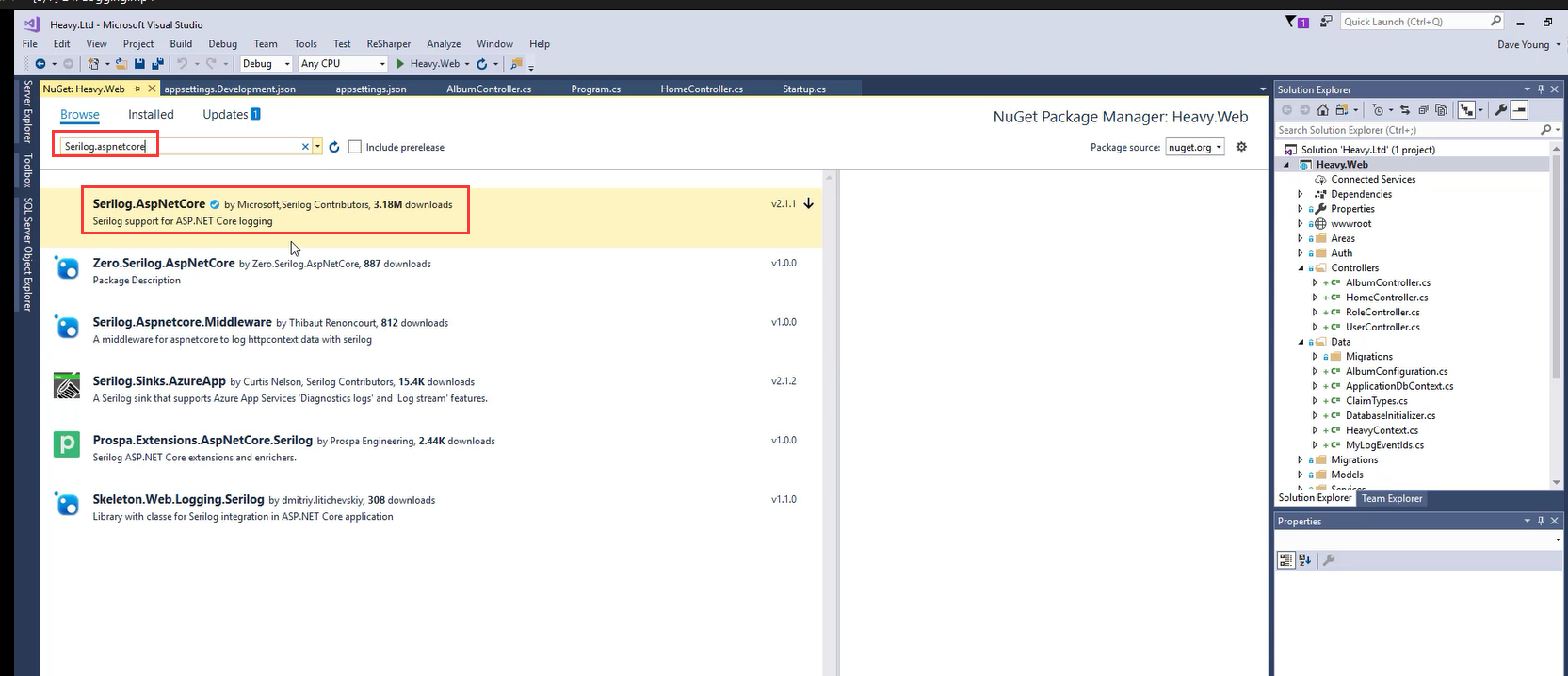Open the Toolbox side tab
This screenshot has width=1568, height=676.
tap(27, 170)
